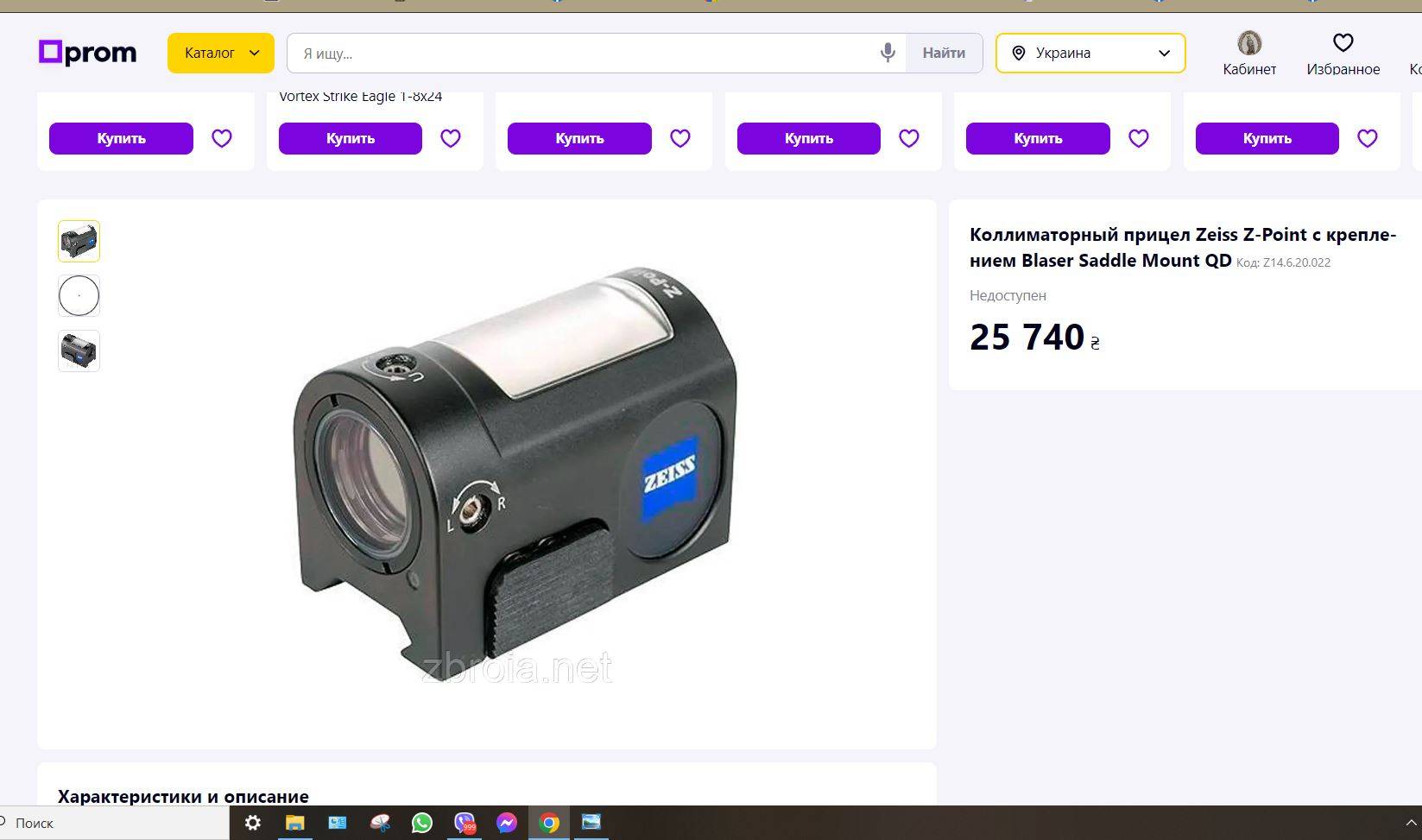Open the news app taskbar icon

point(337,823)
